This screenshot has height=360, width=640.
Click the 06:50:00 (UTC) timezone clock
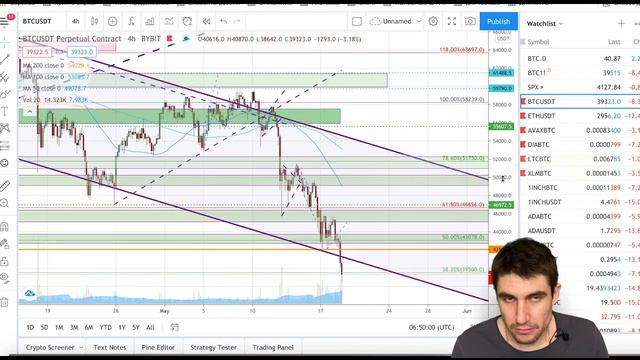click(431, 327)
